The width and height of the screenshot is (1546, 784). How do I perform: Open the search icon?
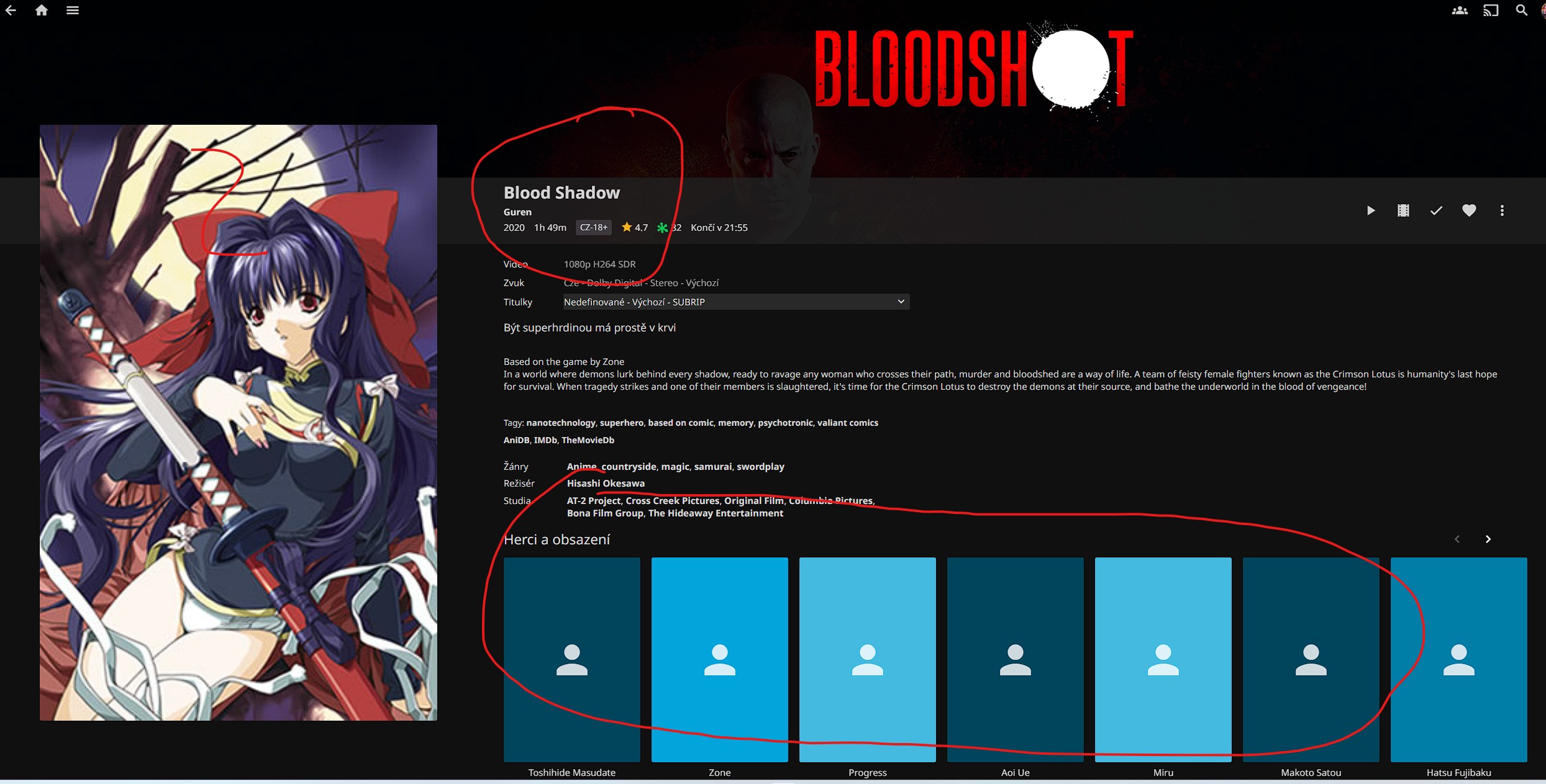[x=1521, y=11]
